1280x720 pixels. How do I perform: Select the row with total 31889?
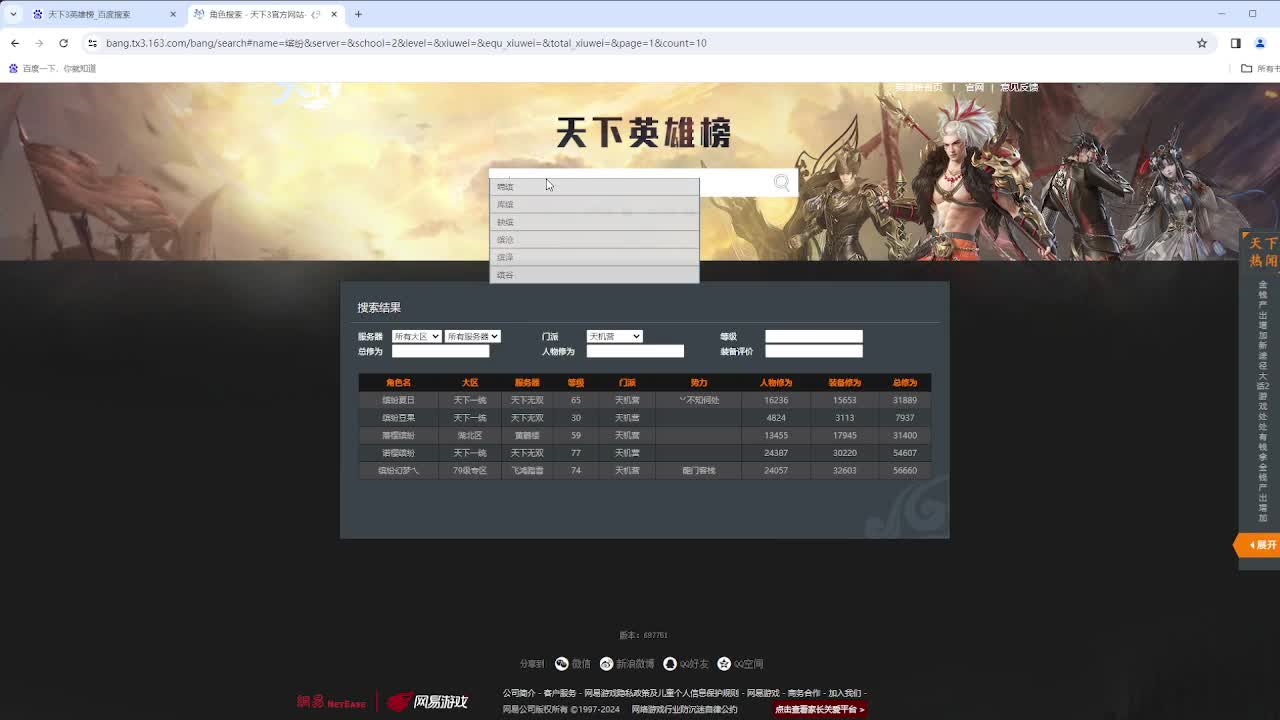[x=645, y=400]
